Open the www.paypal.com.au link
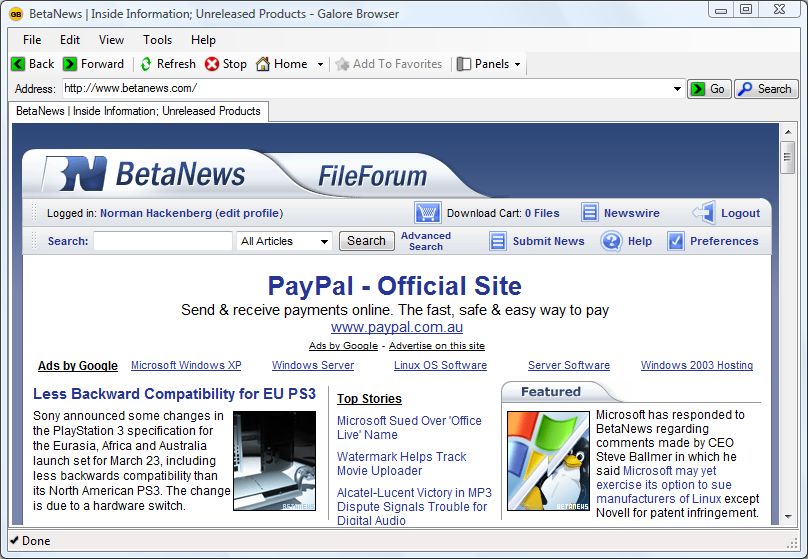This screenshot has height=559, width=808. point(397,327)
